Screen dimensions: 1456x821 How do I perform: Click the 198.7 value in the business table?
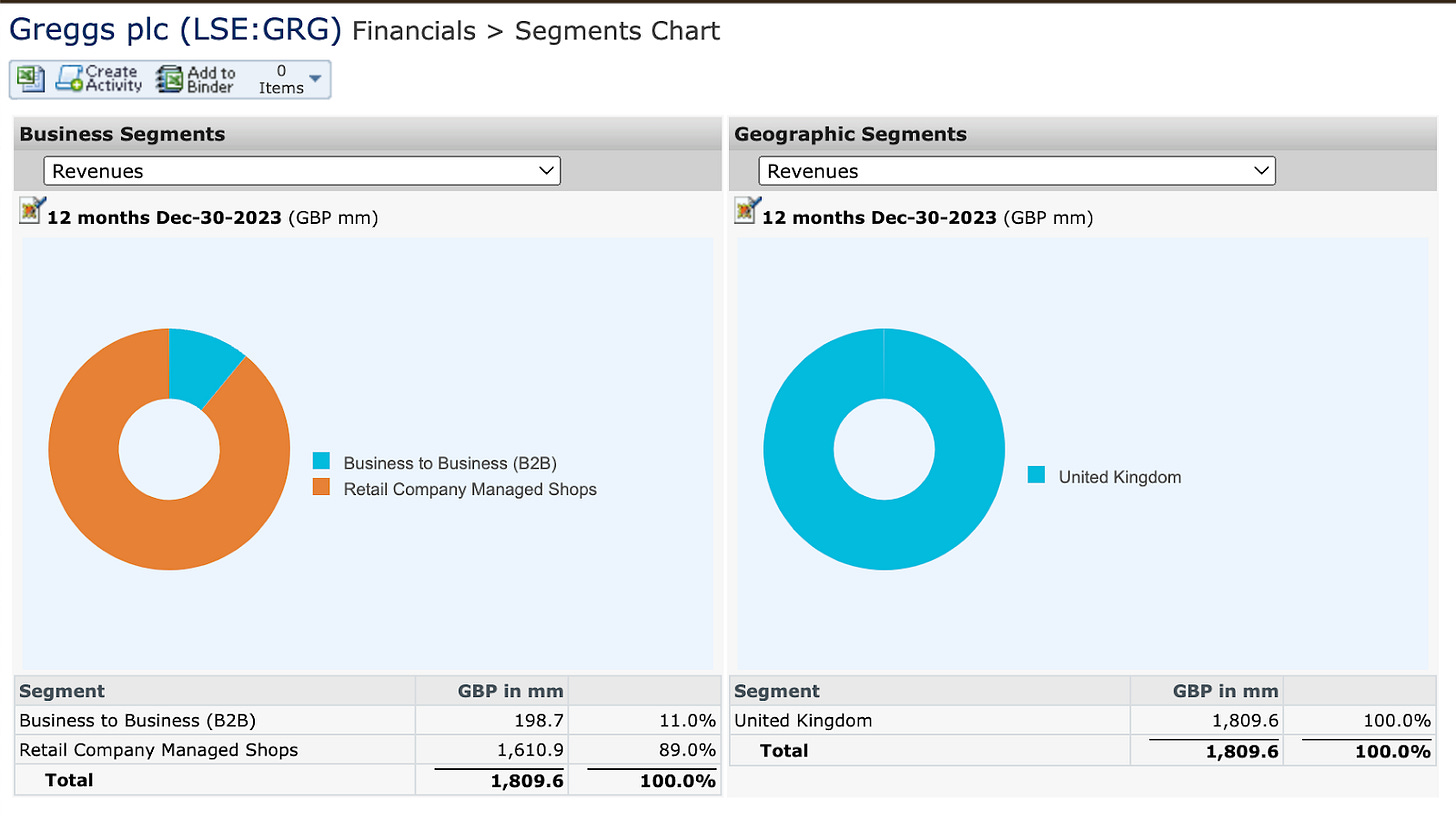[x=538, y=720]
